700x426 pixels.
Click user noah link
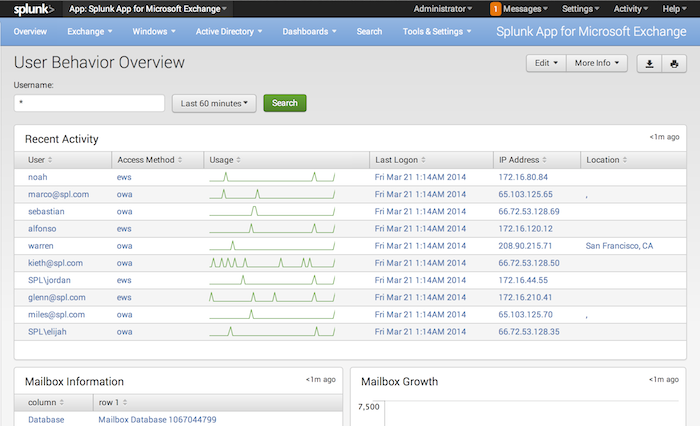[38, 177]
